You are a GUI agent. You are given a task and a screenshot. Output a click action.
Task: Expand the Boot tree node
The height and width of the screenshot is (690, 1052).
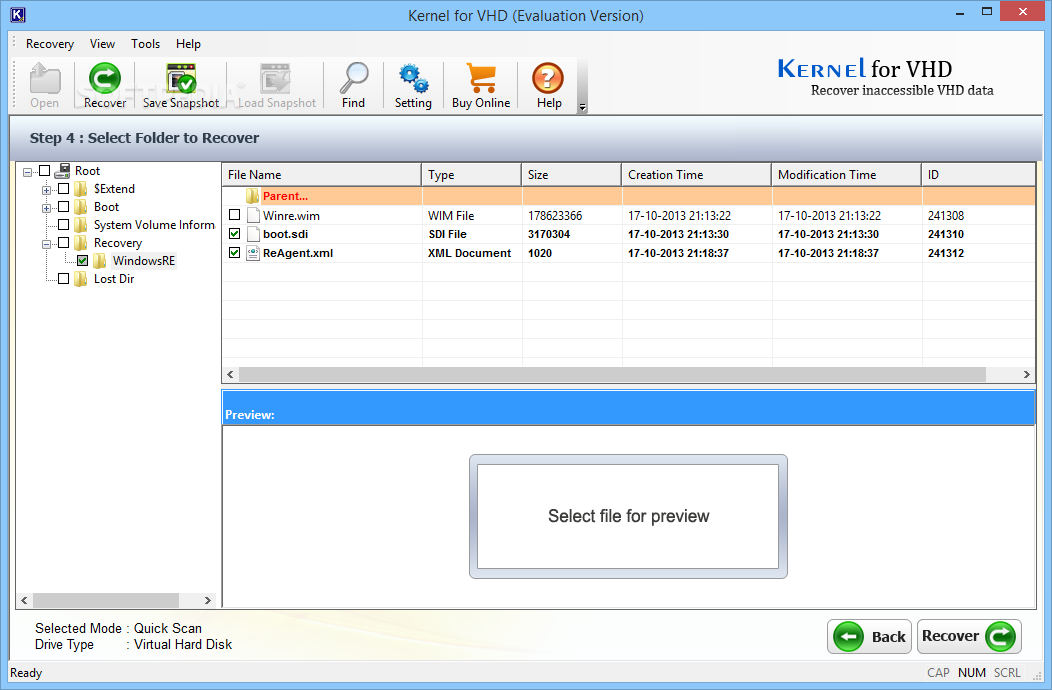[x=46, y=209]
